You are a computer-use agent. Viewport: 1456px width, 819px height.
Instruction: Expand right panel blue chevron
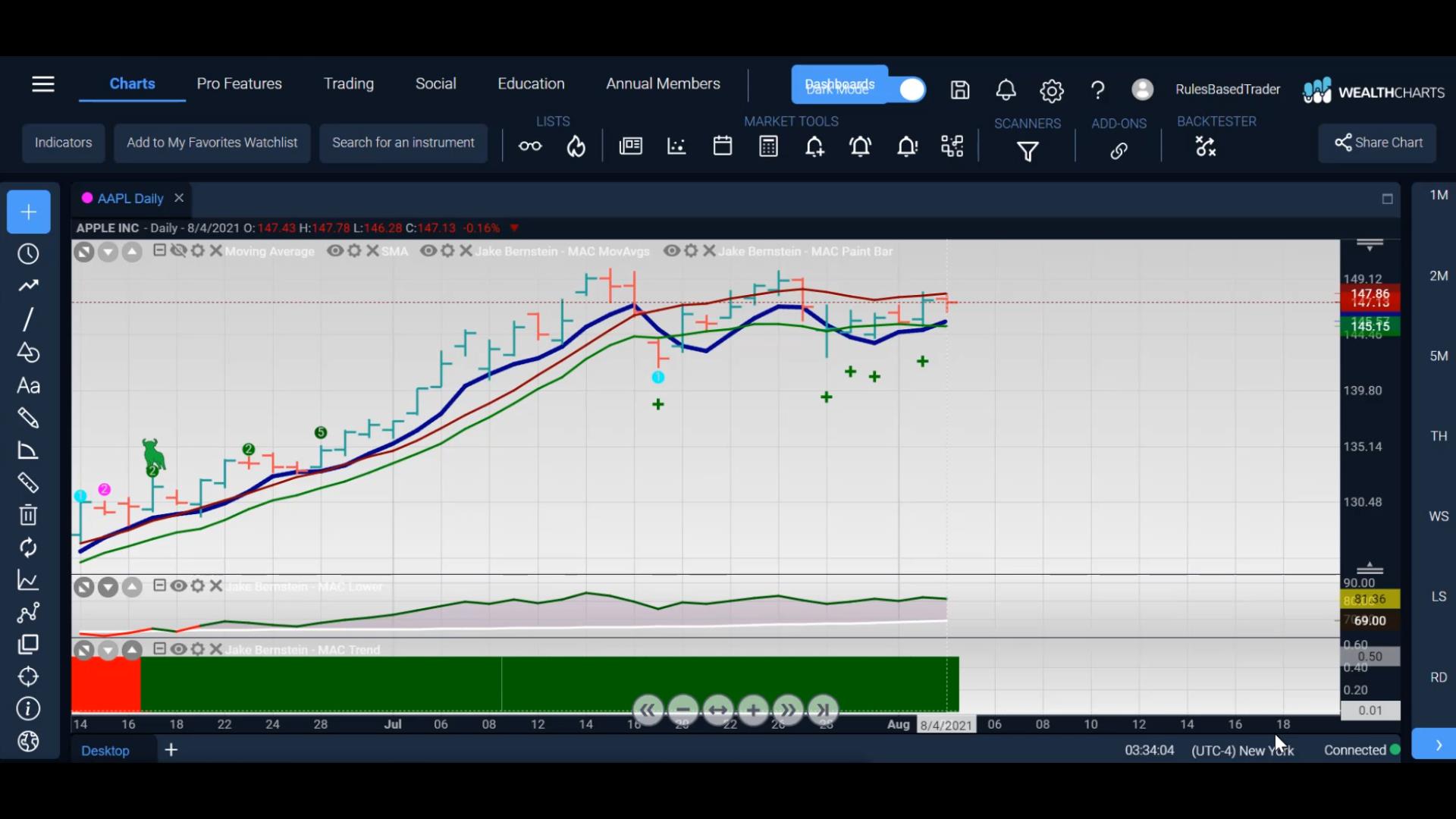[x=1438, y=745]
